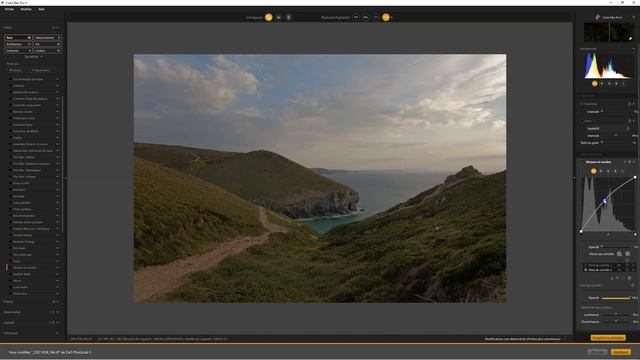Select the B channel for the curve
640x360 pixels.
[616, 171]
